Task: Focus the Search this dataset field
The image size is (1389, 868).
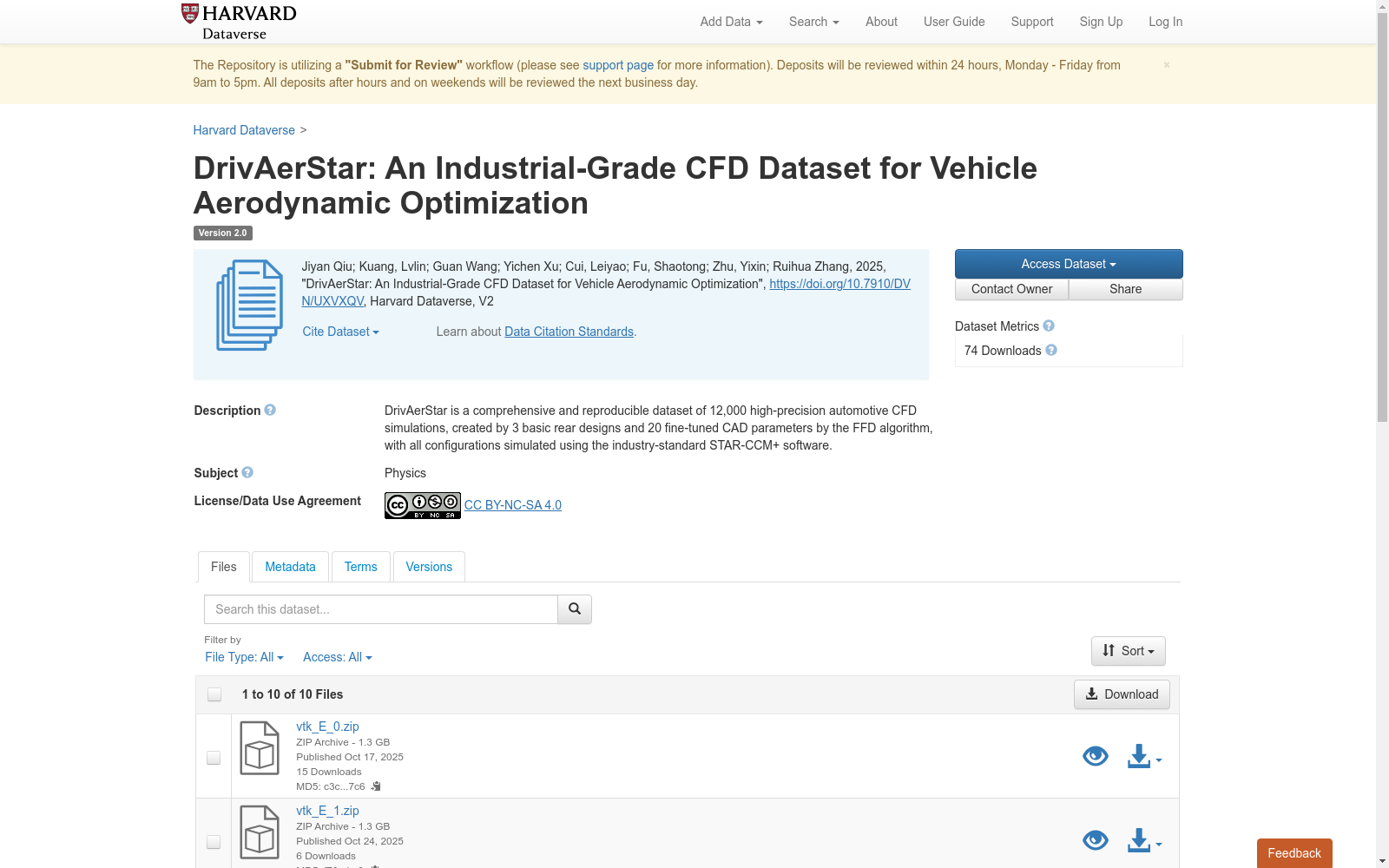Action: (381, 609)
